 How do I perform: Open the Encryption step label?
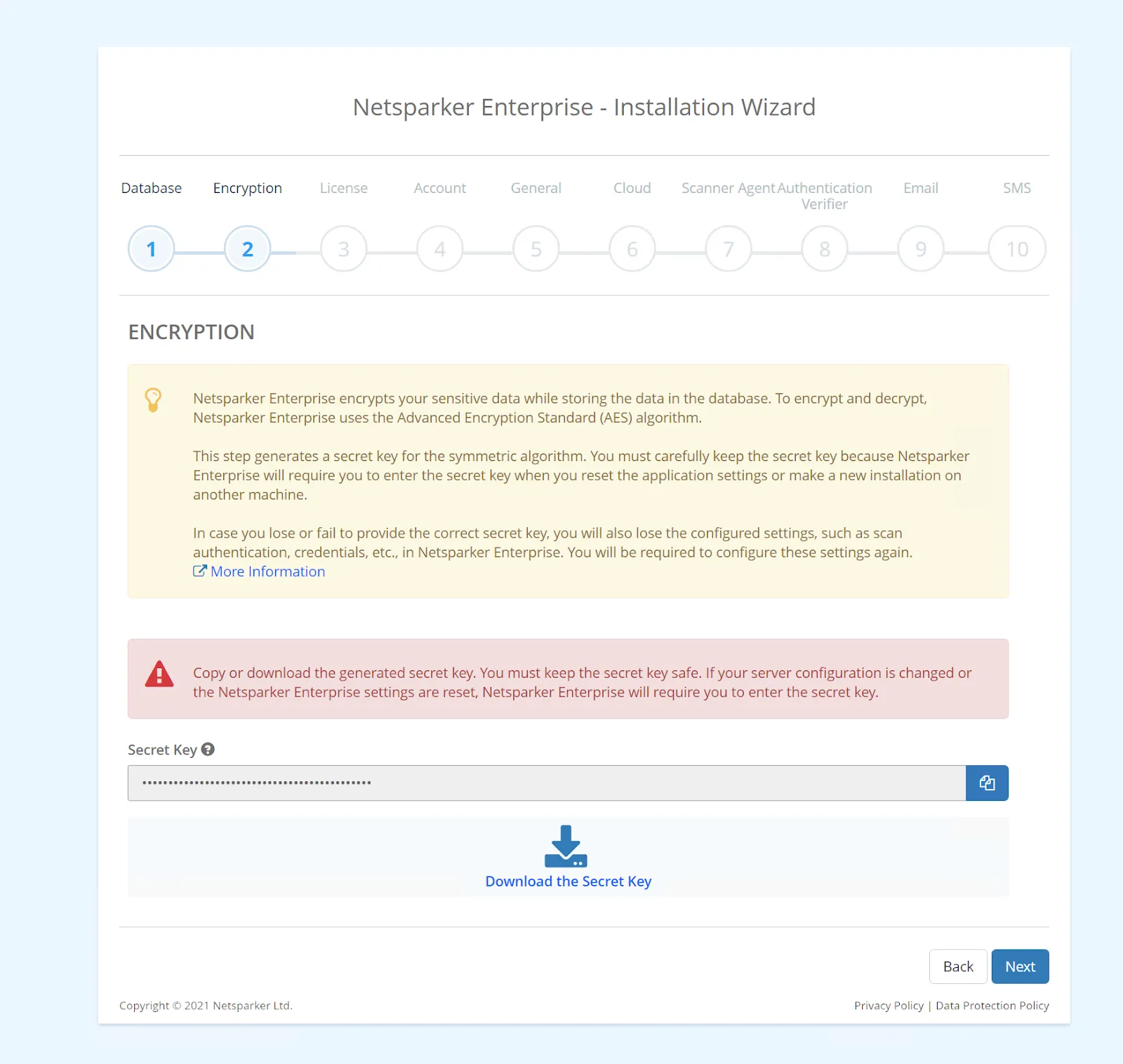pyautogui.click(x=247, y=188)
